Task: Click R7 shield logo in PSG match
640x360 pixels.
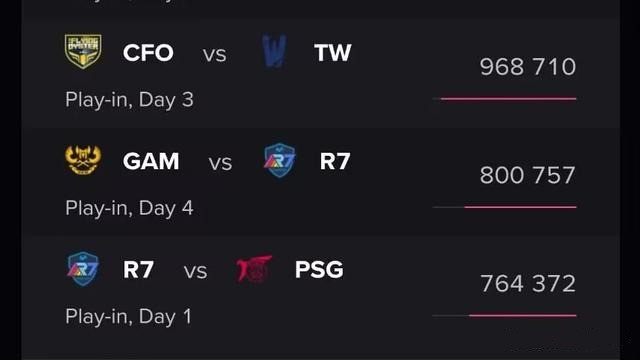Action: 83,269
